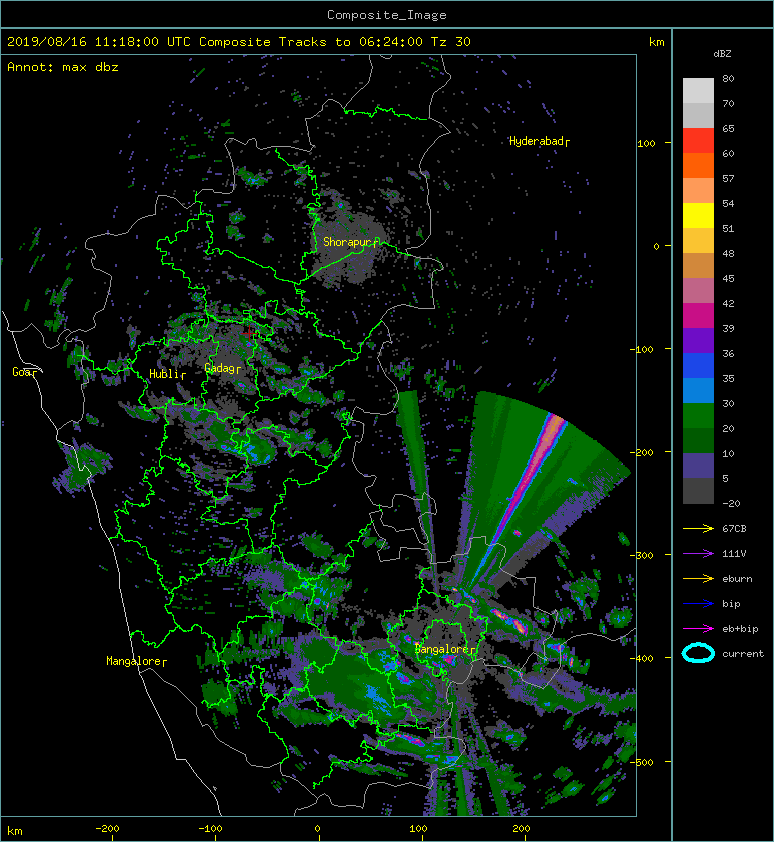Click the 100 tick on the right axis
This screenshot has width=774, height=842.
[x=646, y=143]
